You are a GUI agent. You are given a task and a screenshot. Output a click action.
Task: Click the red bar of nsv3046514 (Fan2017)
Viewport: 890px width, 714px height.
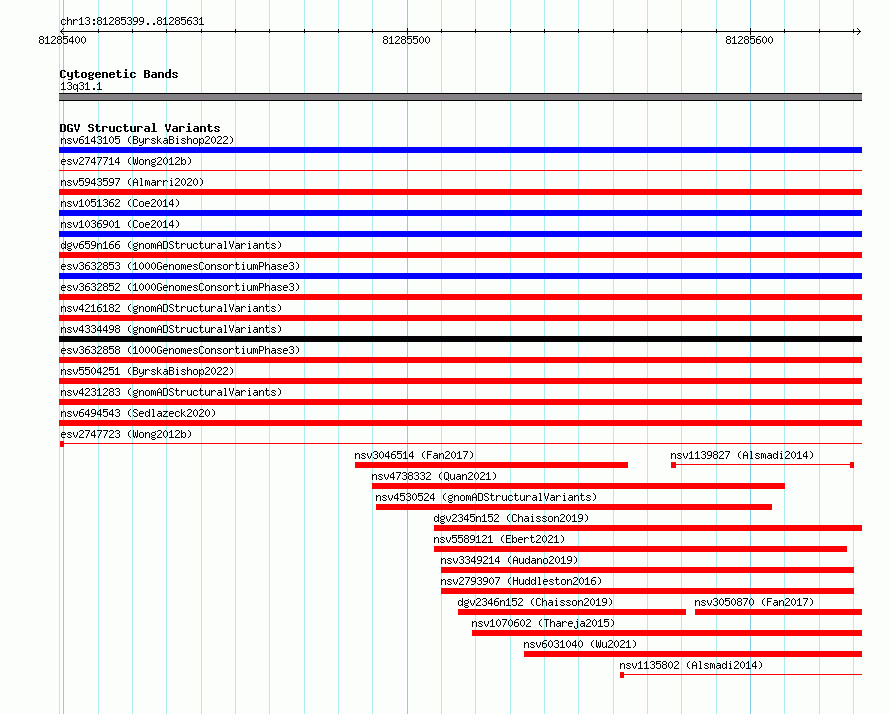pos(492,465)
